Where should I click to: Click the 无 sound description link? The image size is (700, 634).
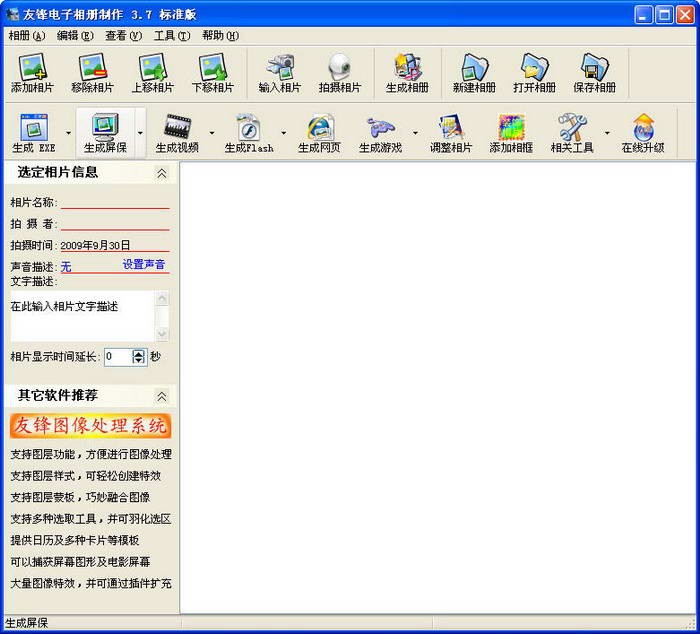pyautogui.click(x=66, y=267)
